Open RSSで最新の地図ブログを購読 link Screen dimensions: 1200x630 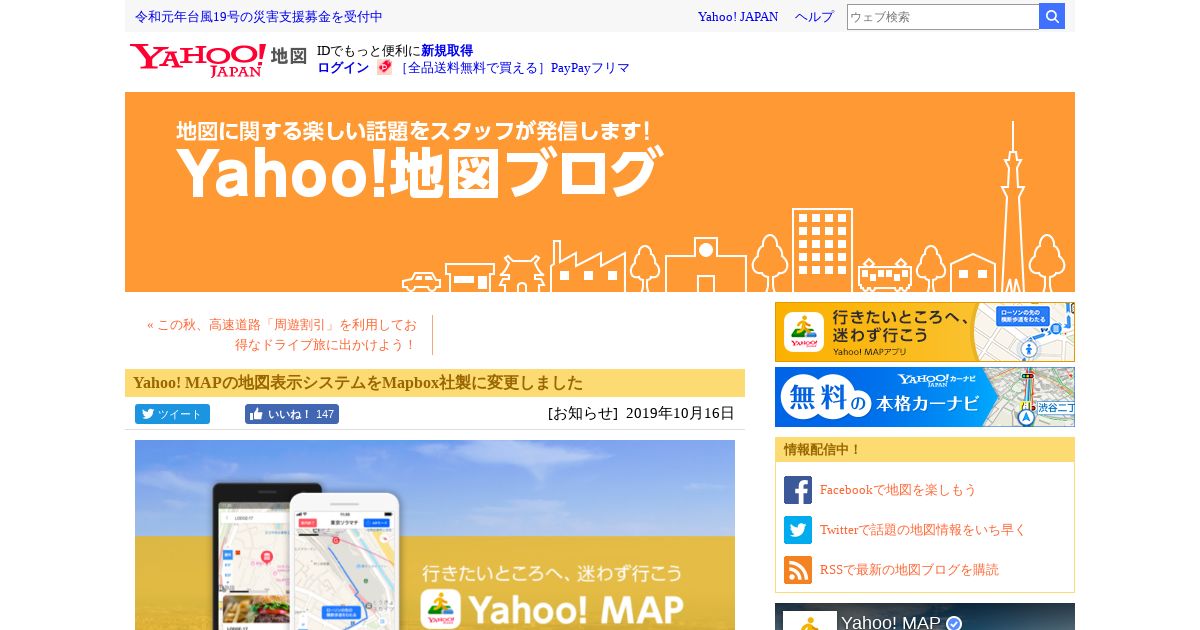[909, 570]
